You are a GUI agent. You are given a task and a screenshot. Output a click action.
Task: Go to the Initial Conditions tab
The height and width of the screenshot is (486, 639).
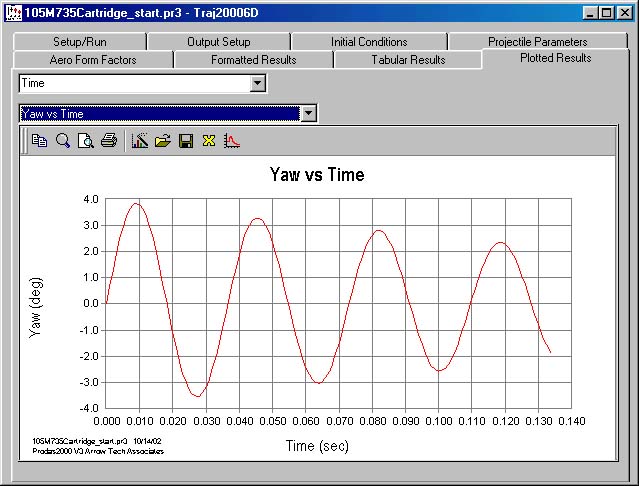tap(369, 42)
